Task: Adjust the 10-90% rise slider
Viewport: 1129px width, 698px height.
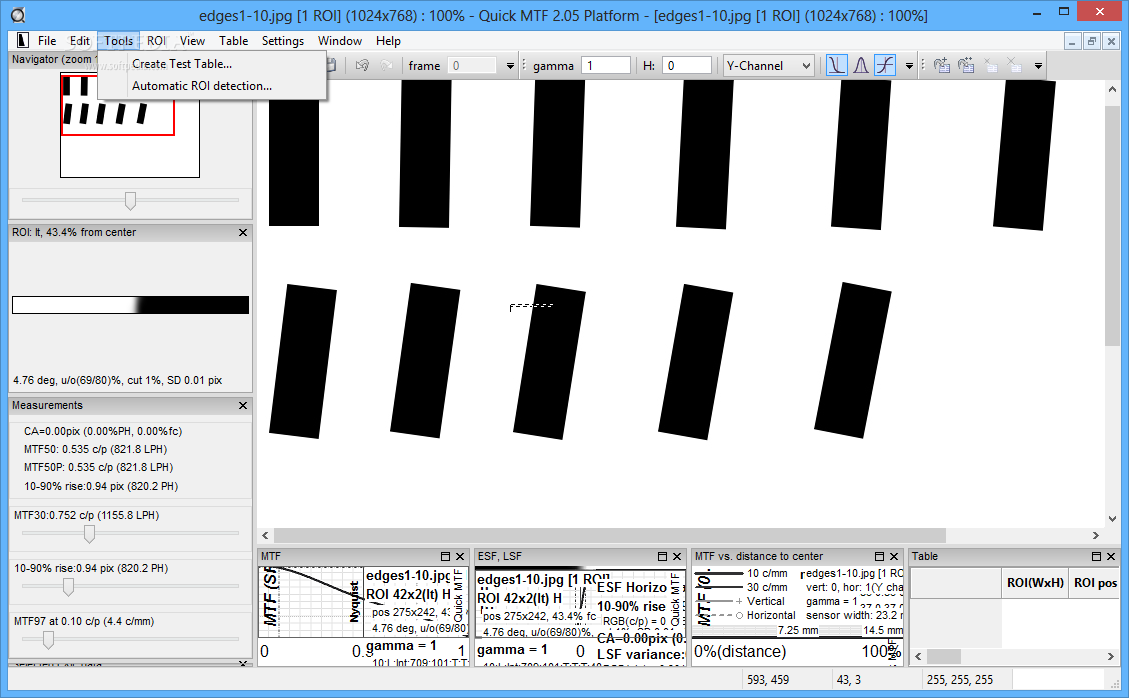Action: [68, 587]
